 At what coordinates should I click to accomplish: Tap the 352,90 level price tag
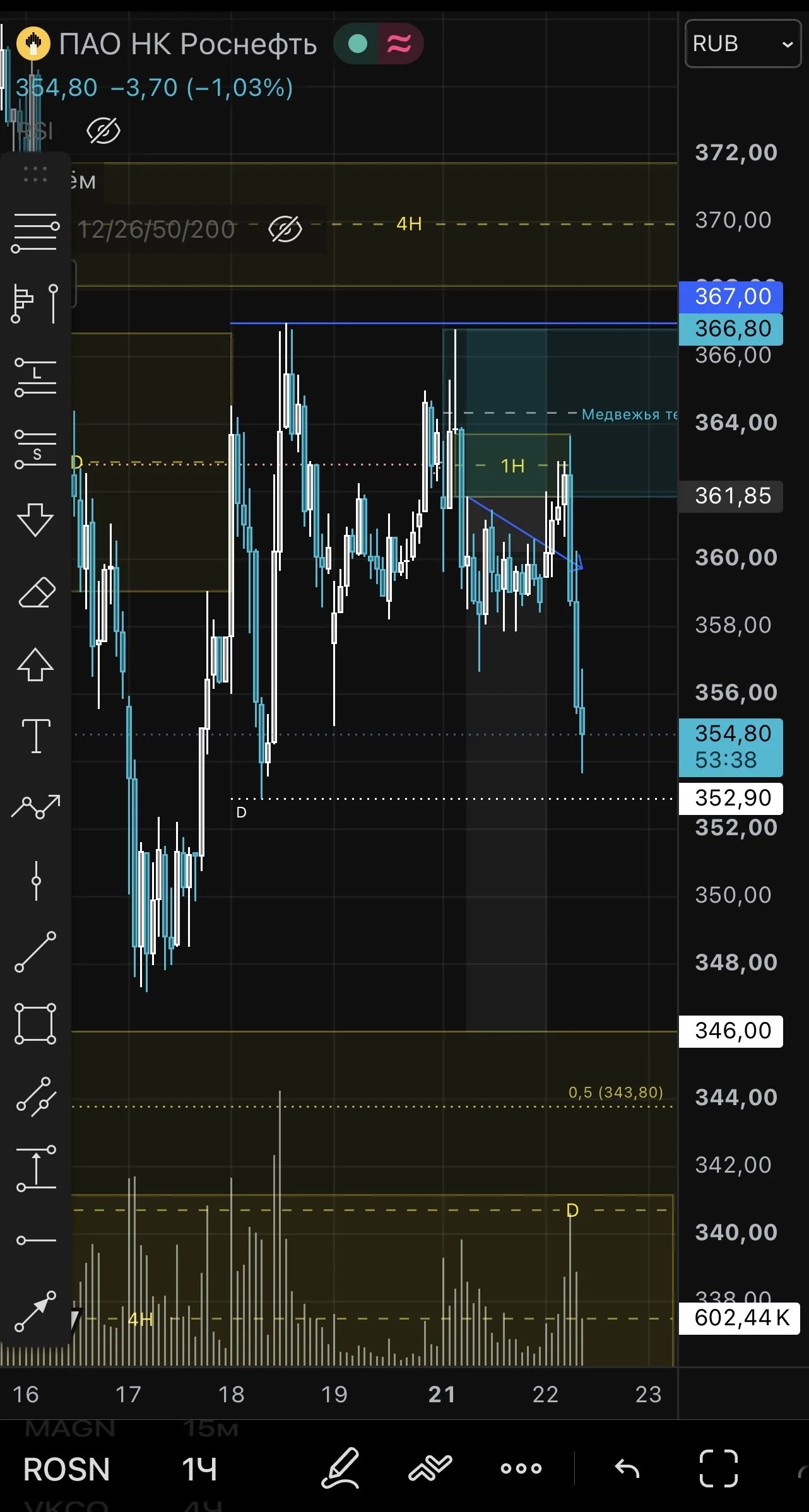point(731,798)
